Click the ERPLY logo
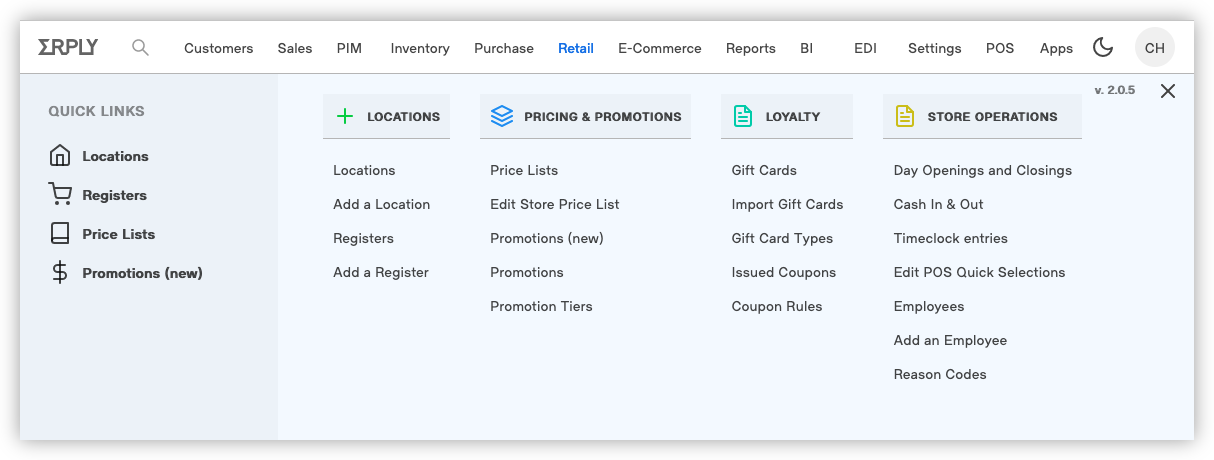Viewport: 1214px width, 460px height. [x=68, y=47]
